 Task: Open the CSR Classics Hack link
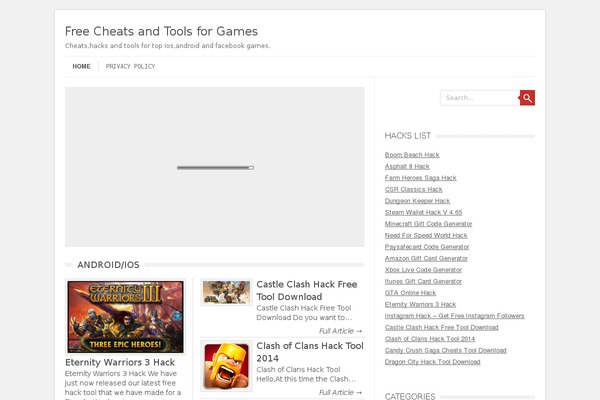[x=414, y=189]
